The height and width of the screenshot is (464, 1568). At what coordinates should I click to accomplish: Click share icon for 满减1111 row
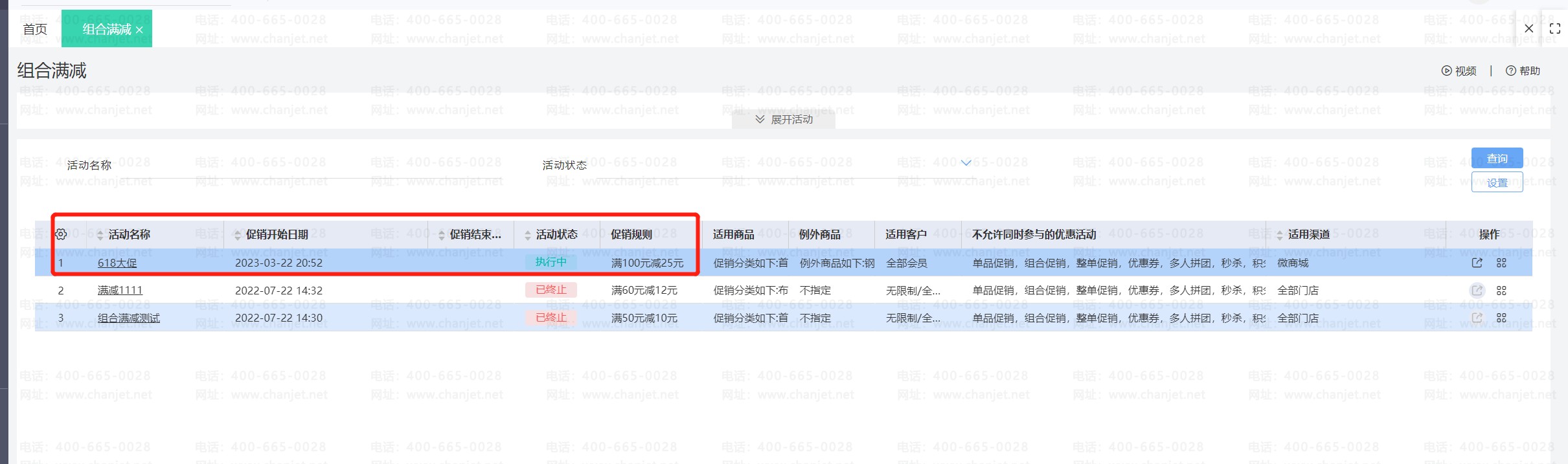click(1477, 291)
